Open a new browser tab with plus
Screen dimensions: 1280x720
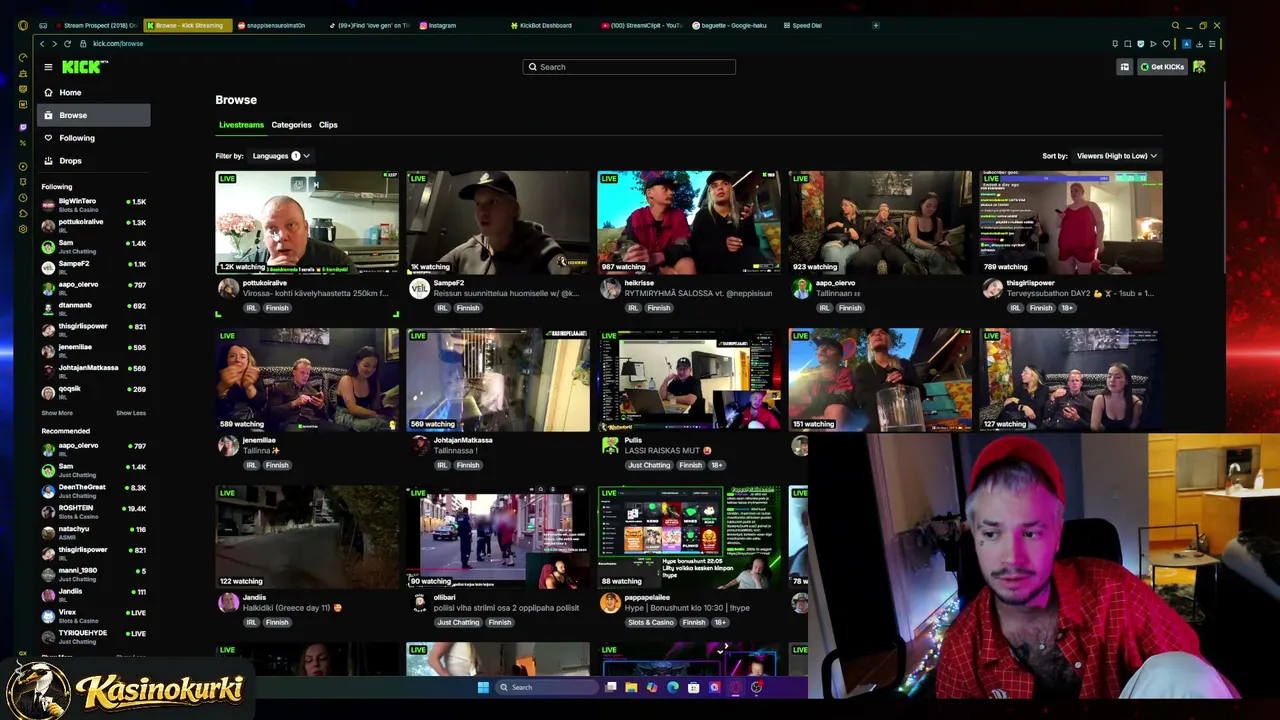[x=875, y=25]
